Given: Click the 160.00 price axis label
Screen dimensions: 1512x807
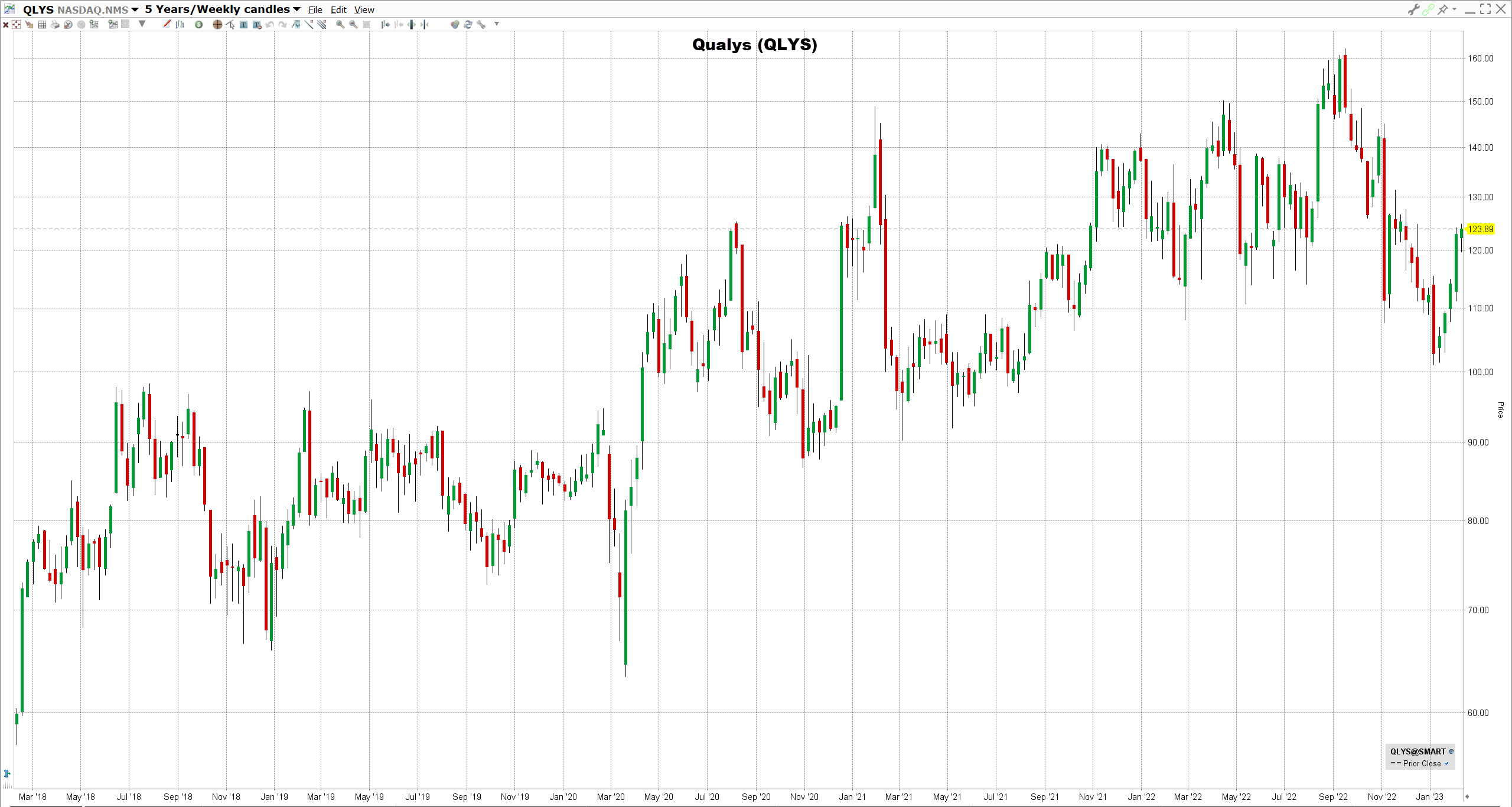Looking at the screenshot, I should [1481, 58].
